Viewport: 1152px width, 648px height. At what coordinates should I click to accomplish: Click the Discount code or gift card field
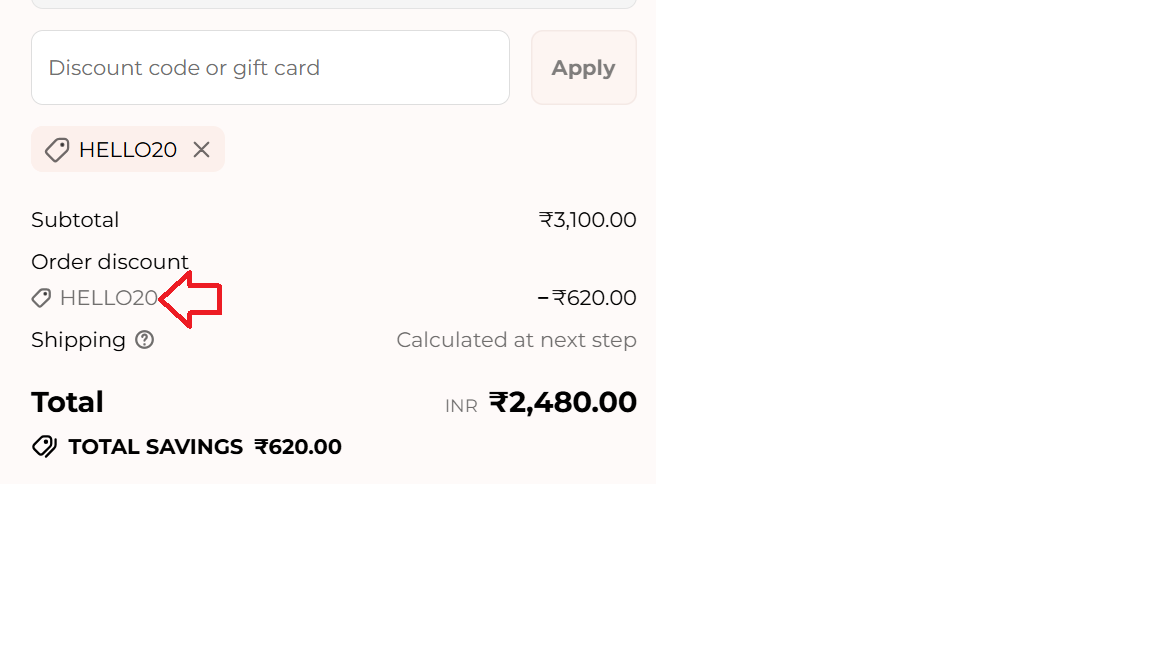click(270, 68)
